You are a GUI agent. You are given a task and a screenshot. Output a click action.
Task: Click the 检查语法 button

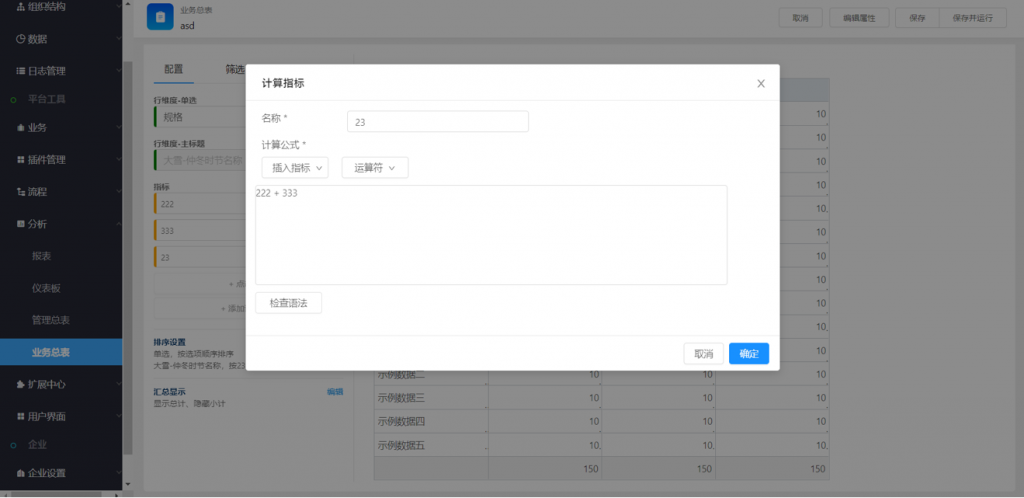click(x=289, y=302)
